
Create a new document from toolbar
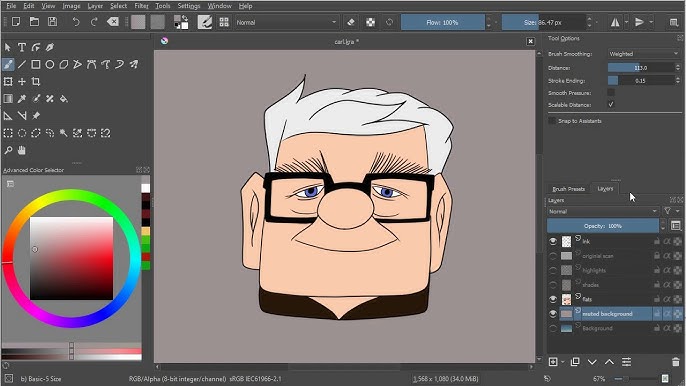(16, 22)
